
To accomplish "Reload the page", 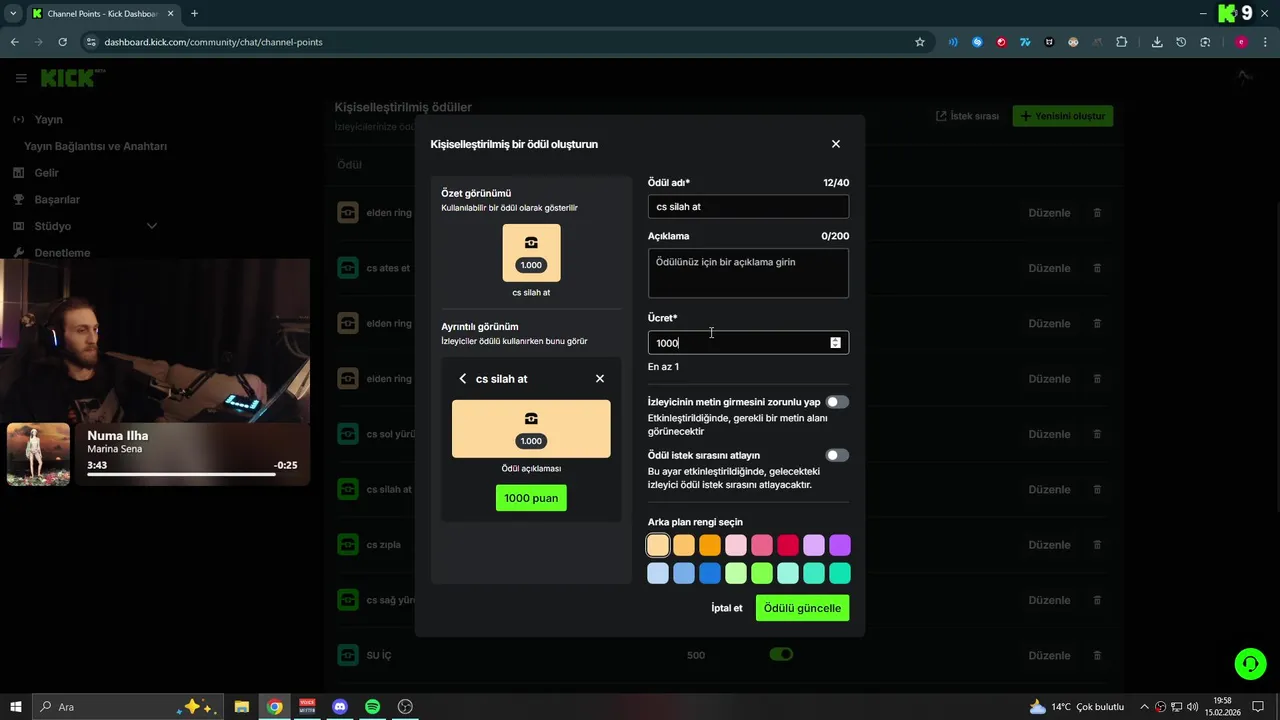I will click(x=62, y=42).
